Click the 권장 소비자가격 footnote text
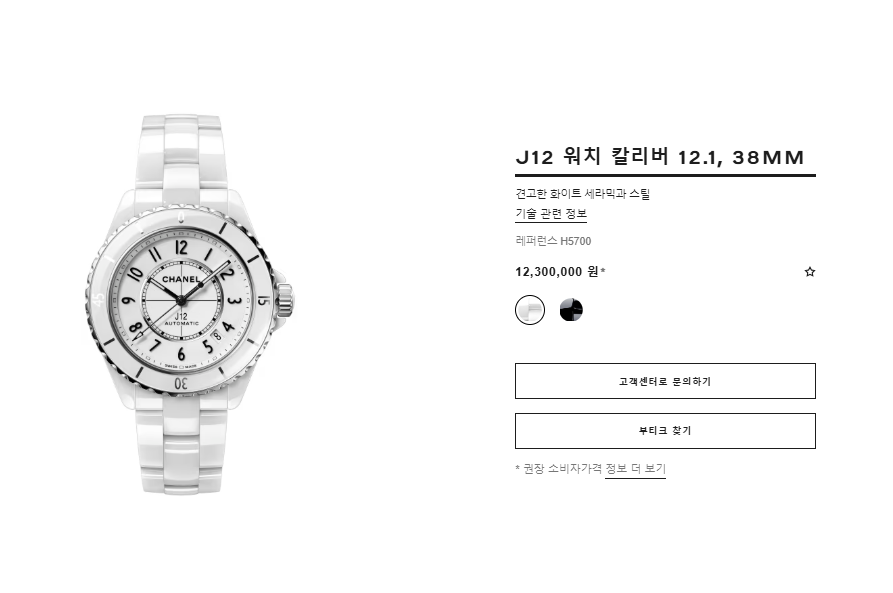 tap(562, 469)
